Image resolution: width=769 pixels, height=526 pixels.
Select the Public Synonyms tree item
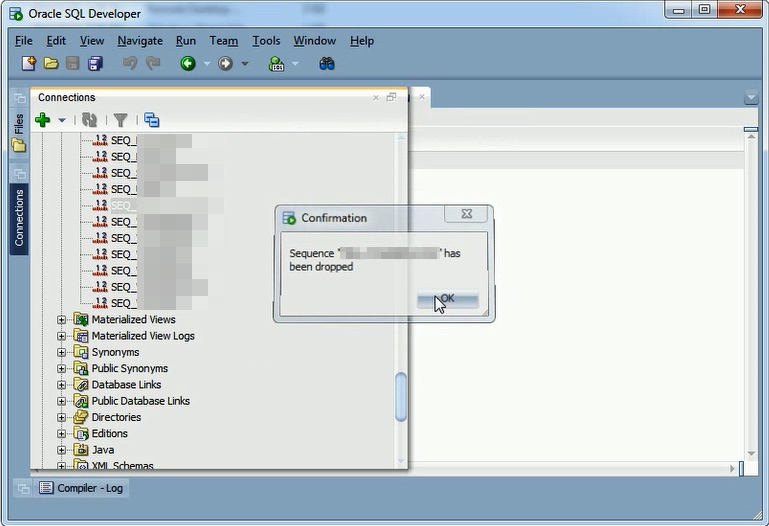(x=130, y=368)
